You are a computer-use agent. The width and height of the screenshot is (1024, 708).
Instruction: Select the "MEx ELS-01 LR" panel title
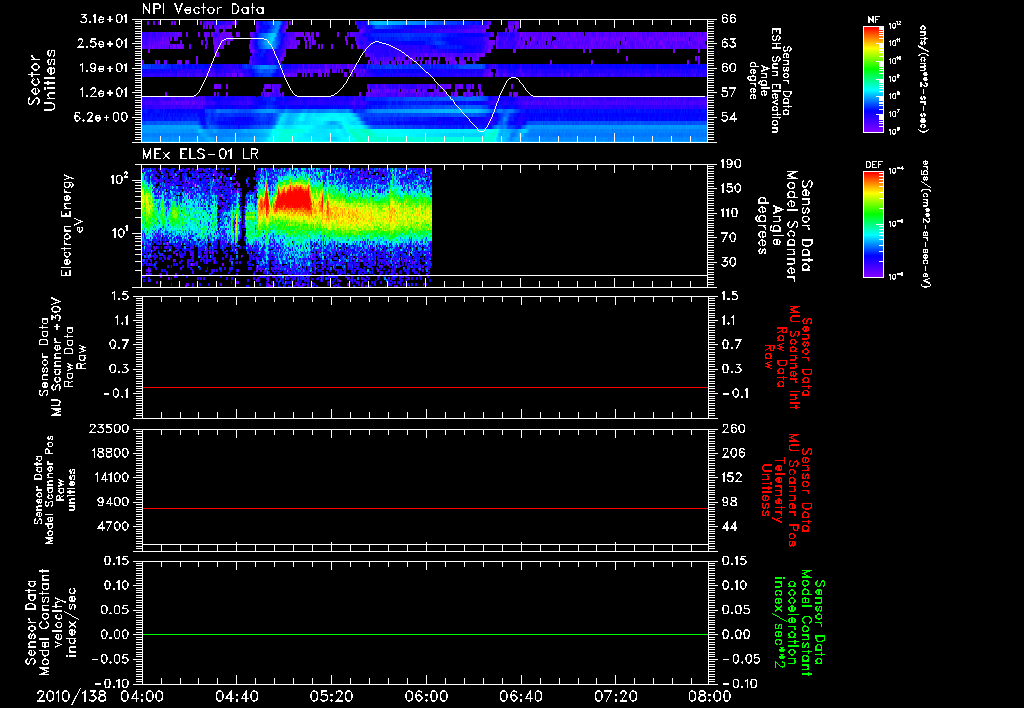click(200, 154)
